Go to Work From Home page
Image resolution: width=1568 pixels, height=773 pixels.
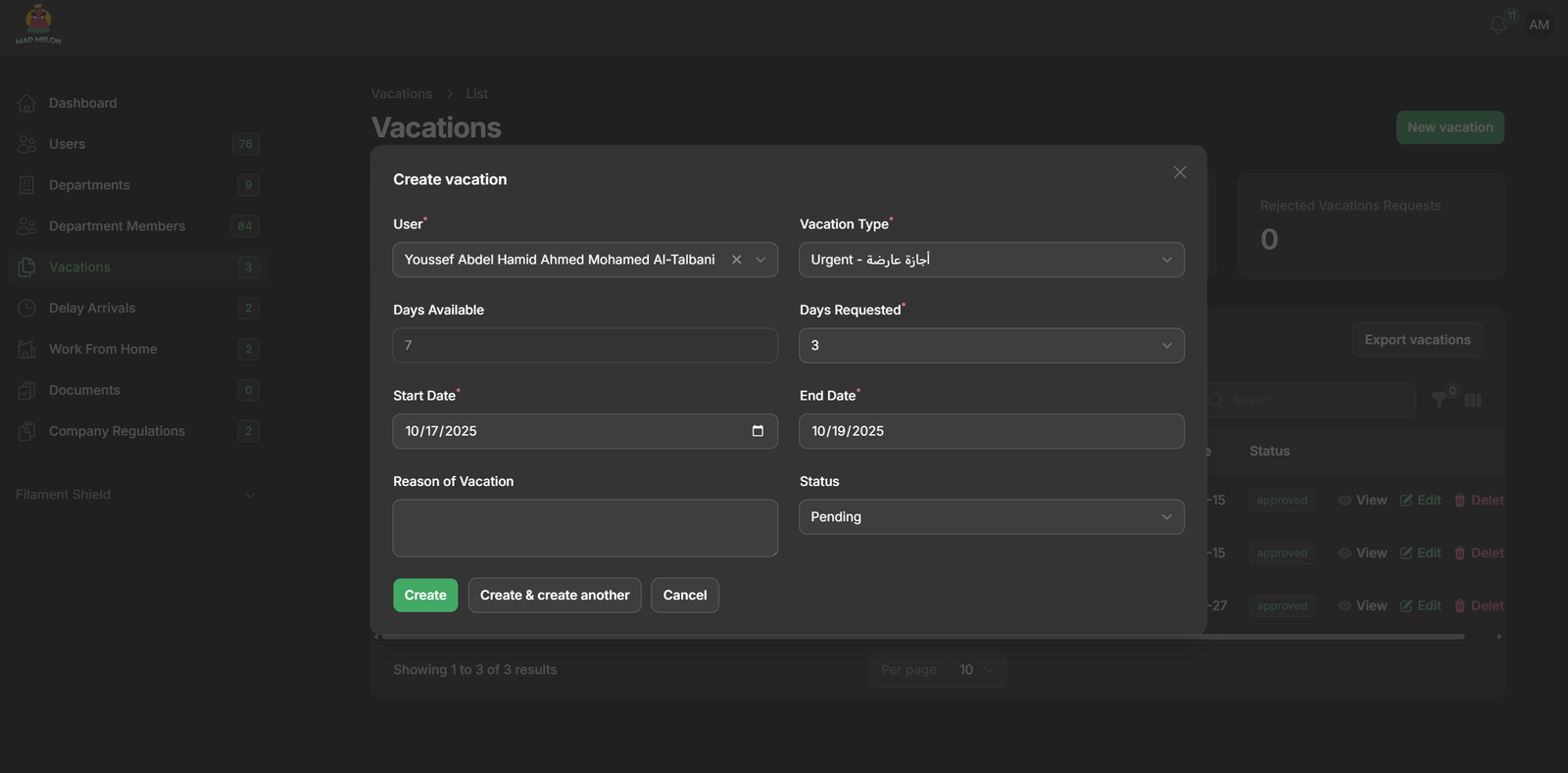click(103, 349)
